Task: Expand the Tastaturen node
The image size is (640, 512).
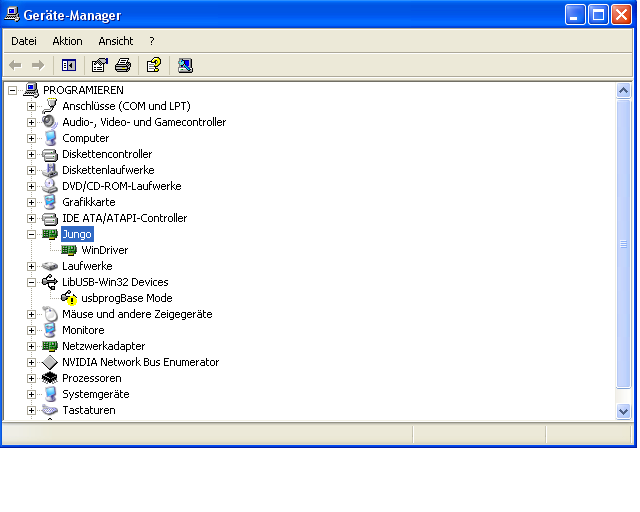Action: (x=31, y=410)
